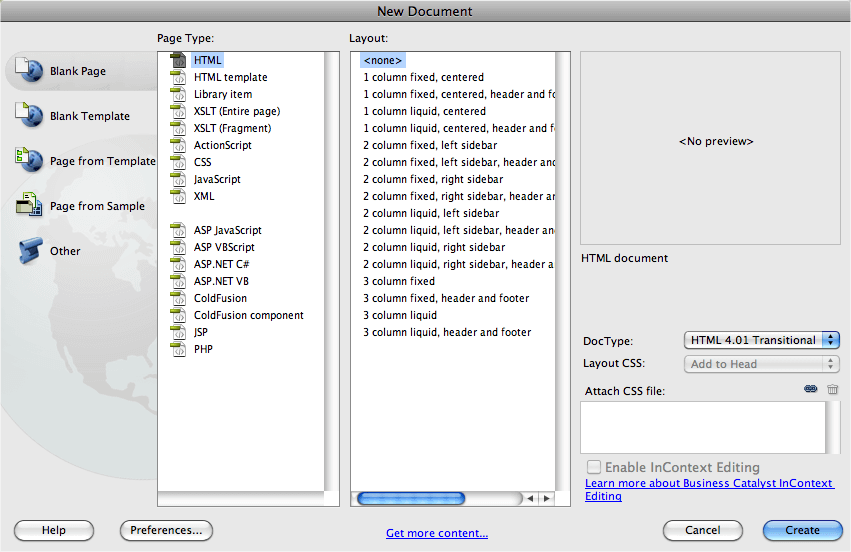Viewport: 851px width, 552px height.
Task: Select the <none> layout
Action: [383, 60]
